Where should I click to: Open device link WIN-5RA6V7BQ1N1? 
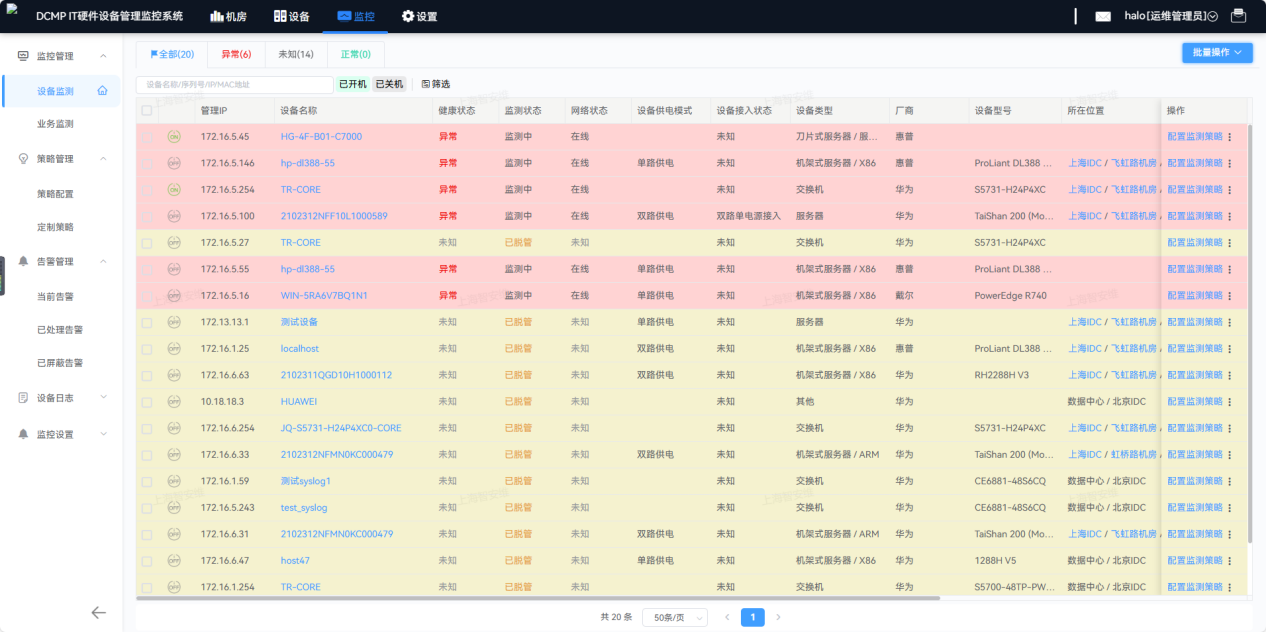[324, 296]
